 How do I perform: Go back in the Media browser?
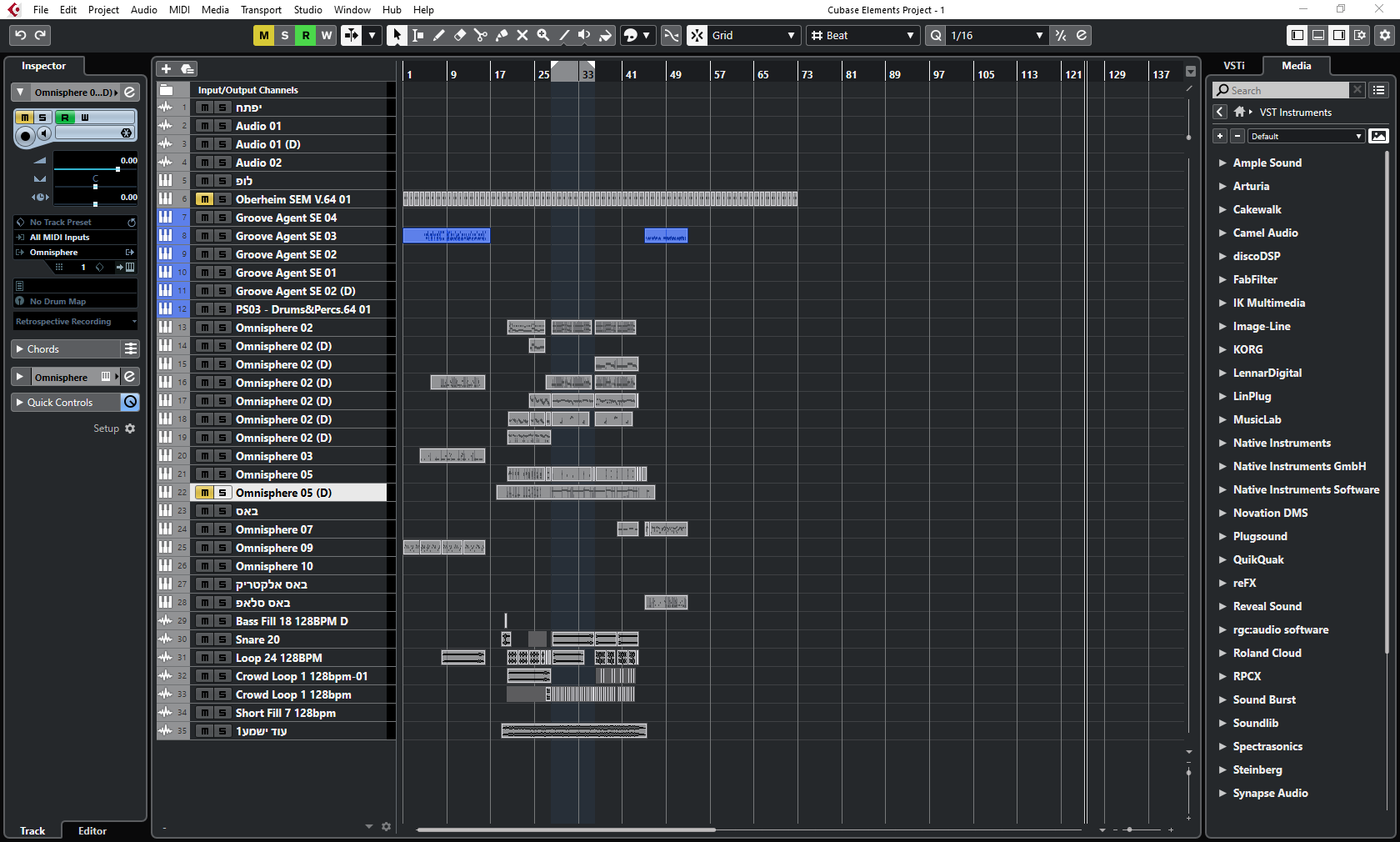click(x=1220, y=112)
